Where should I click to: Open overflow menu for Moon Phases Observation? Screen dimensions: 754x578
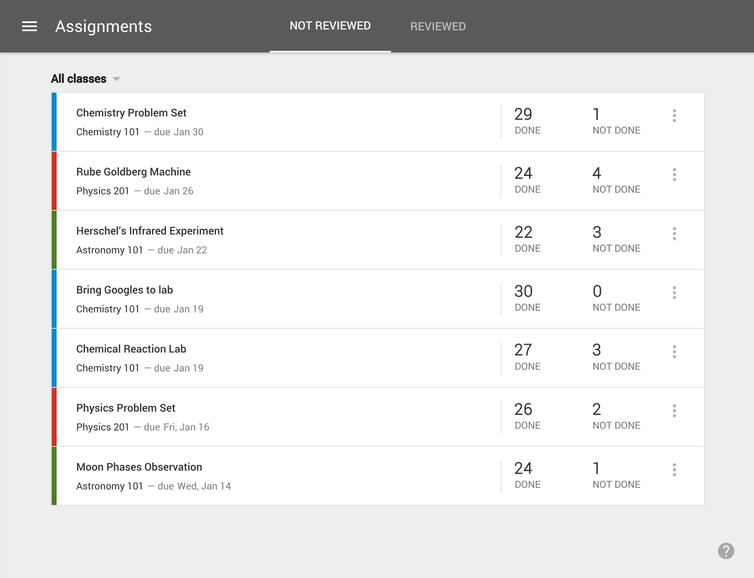coord(674,470)
